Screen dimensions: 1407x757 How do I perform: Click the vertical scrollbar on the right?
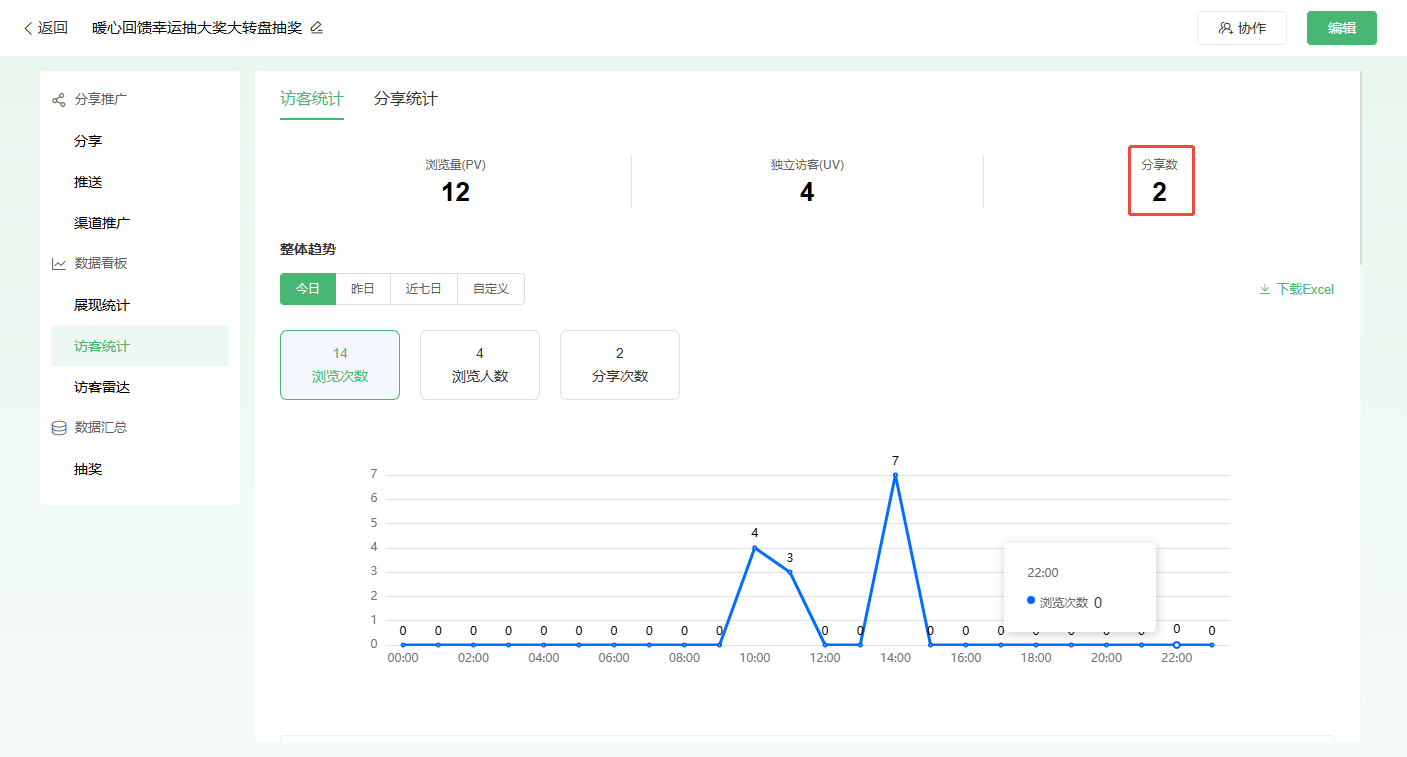[x=1362, y=170]
